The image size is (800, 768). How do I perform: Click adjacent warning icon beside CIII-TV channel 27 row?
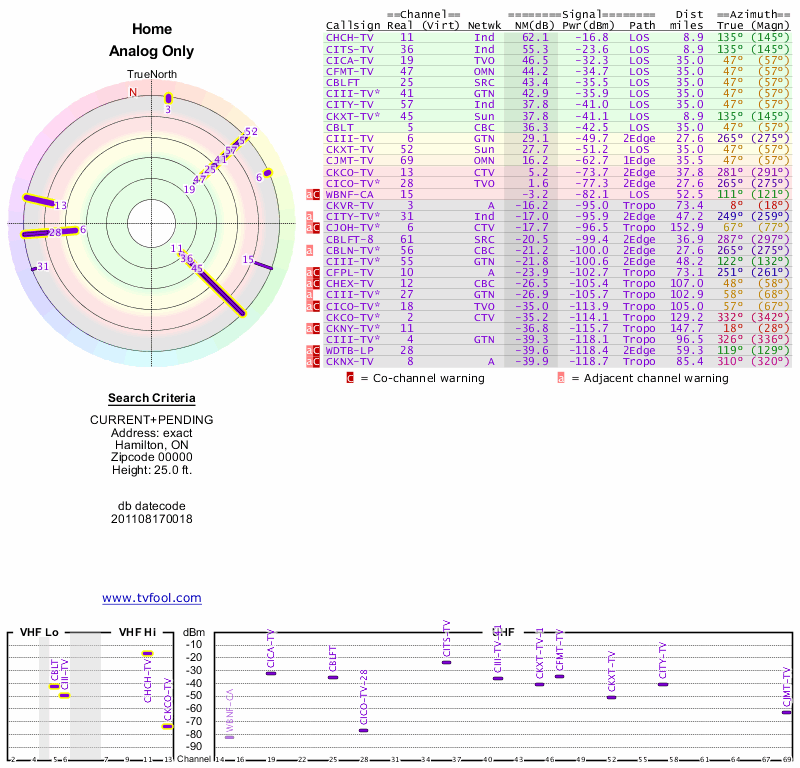coord(311,295)
